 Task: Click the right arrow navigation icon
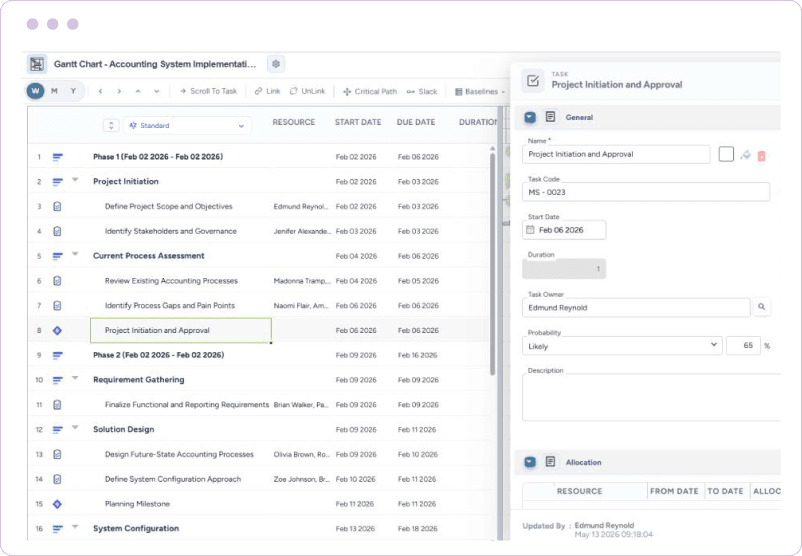[x=119, y=91]
